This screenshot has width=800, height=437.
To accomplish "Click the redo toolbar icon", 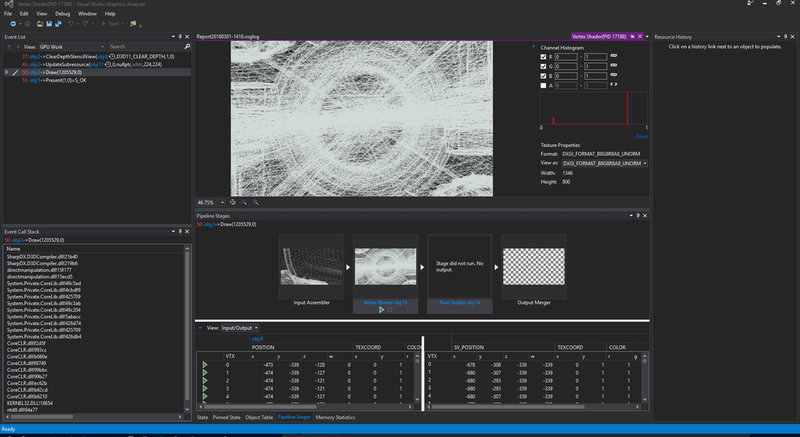I will point(85,23).
